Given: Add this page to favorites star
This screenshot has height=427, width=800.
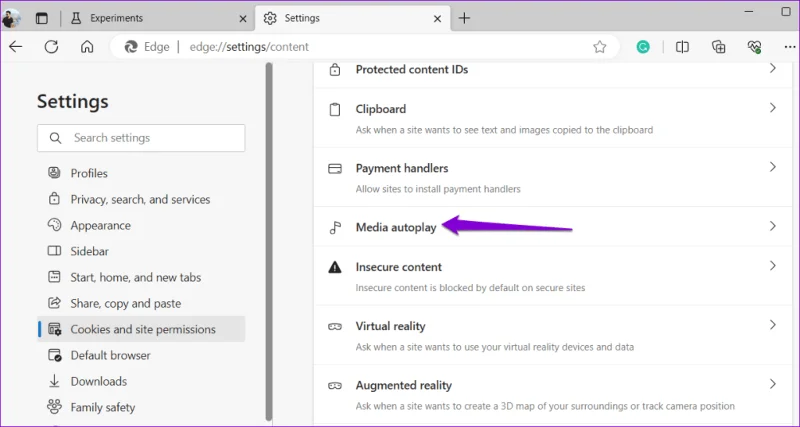Looking at the screenshot, I should point(599,47).
